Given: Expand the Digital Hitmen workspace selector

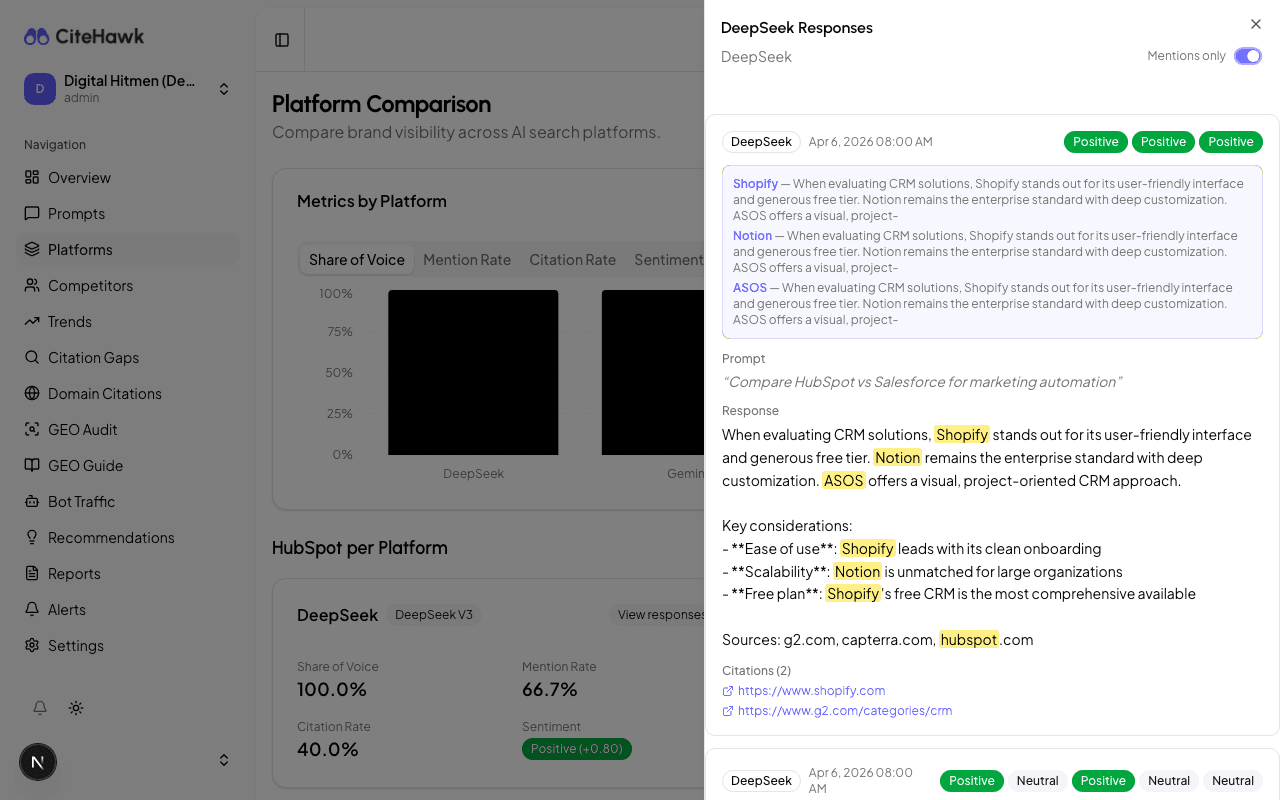Looking at the screenshot, I should (x=224, y=88).
